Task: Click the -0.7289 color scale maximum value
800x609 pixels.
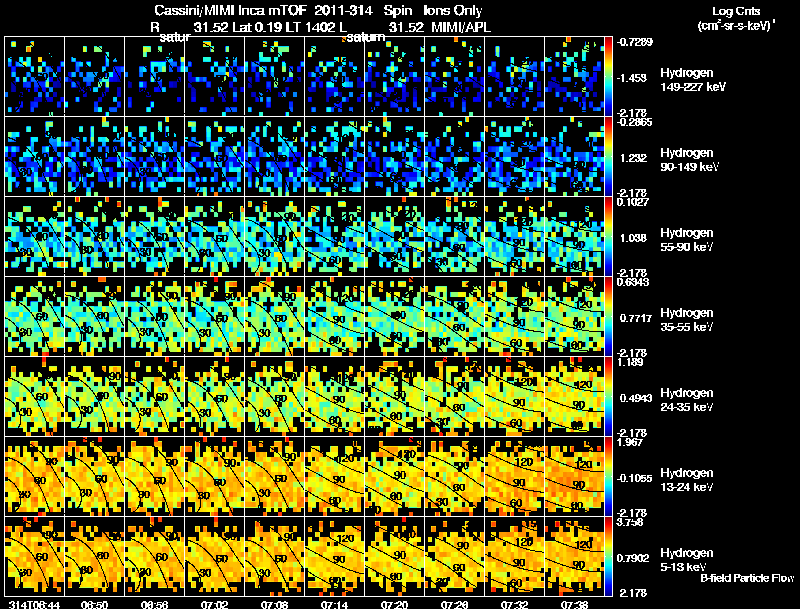Action: (635, 42)
